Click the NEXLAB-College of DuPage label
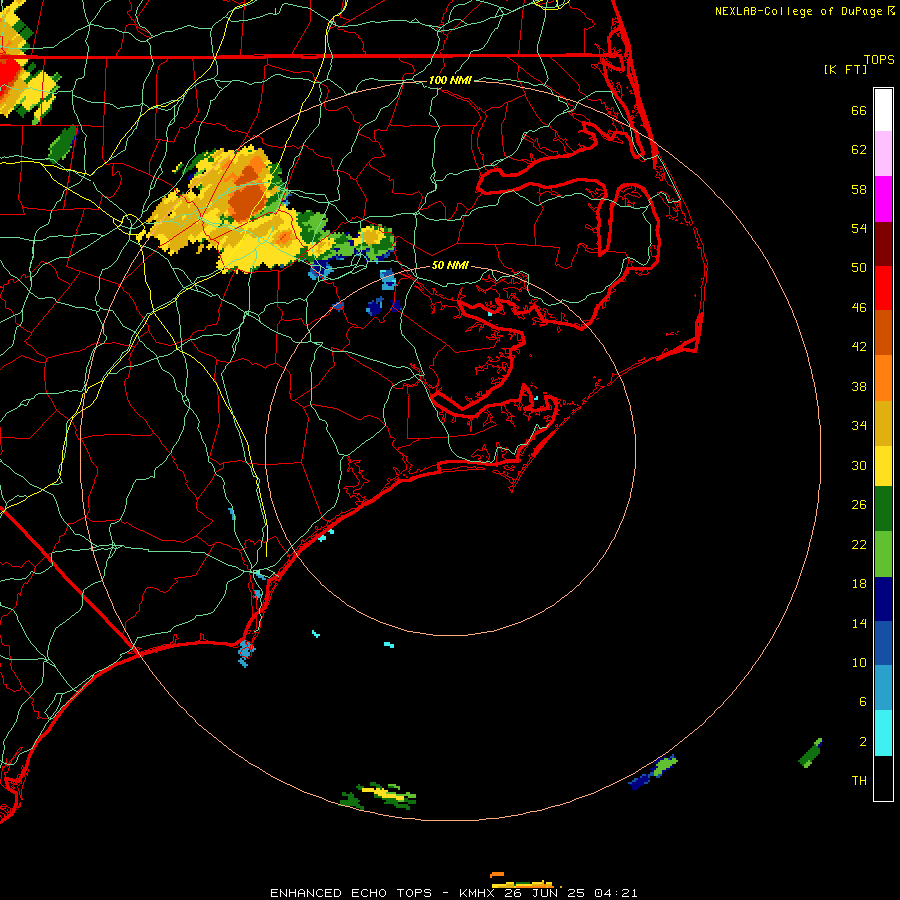The width and height of the screenshot is (900, 900). 800,11
